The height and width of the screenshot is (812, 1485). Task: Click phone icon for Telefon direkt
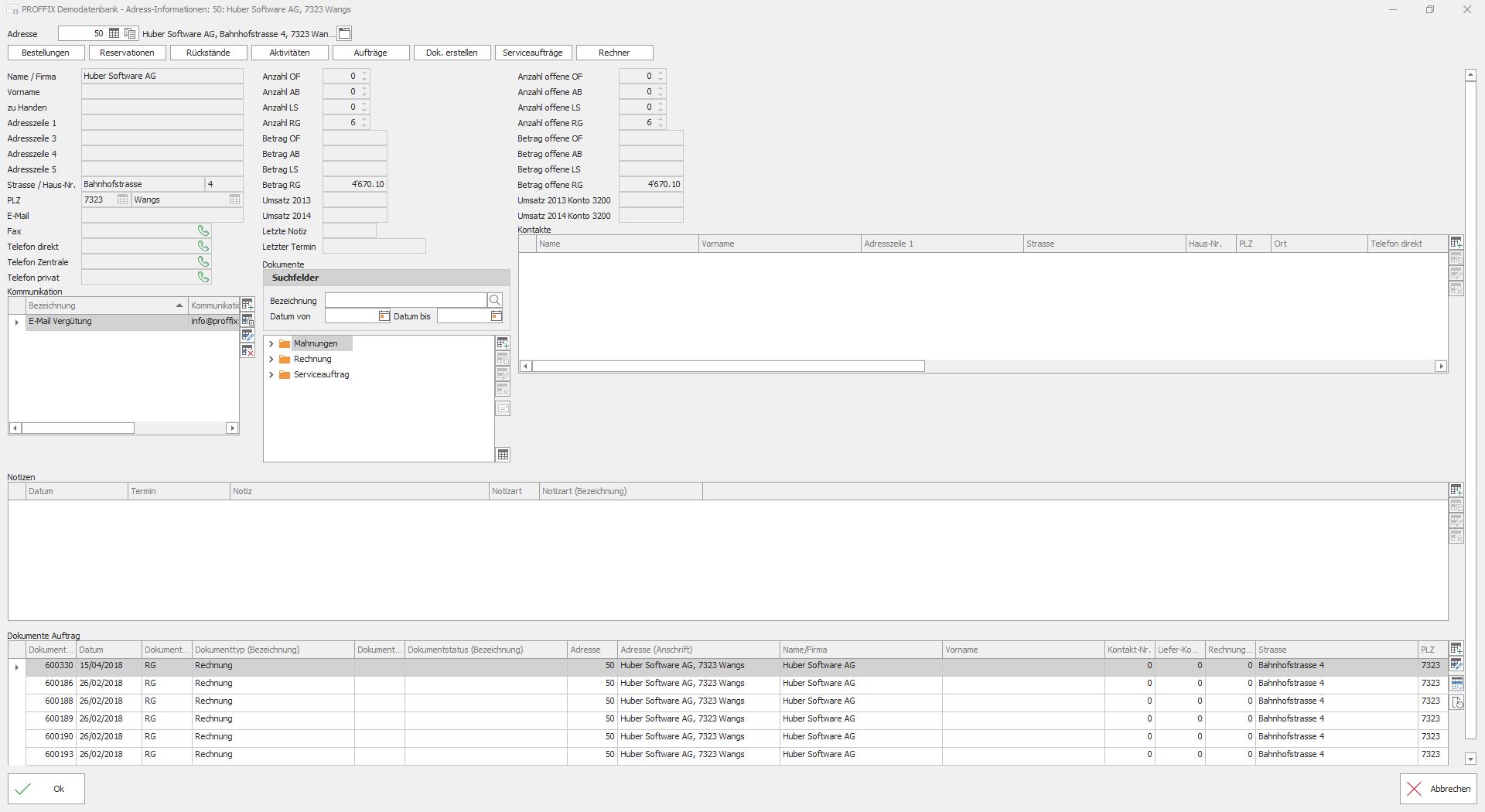point(203,246)
